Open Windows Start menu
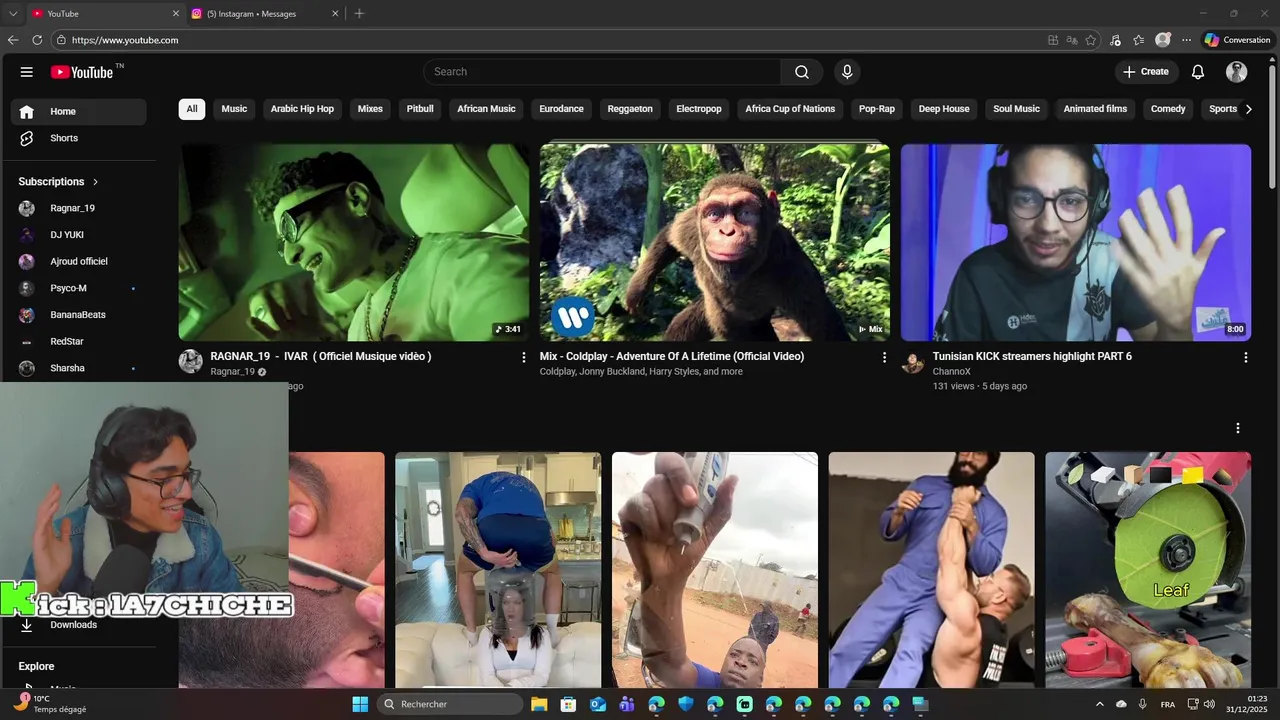 pos(360,704)
